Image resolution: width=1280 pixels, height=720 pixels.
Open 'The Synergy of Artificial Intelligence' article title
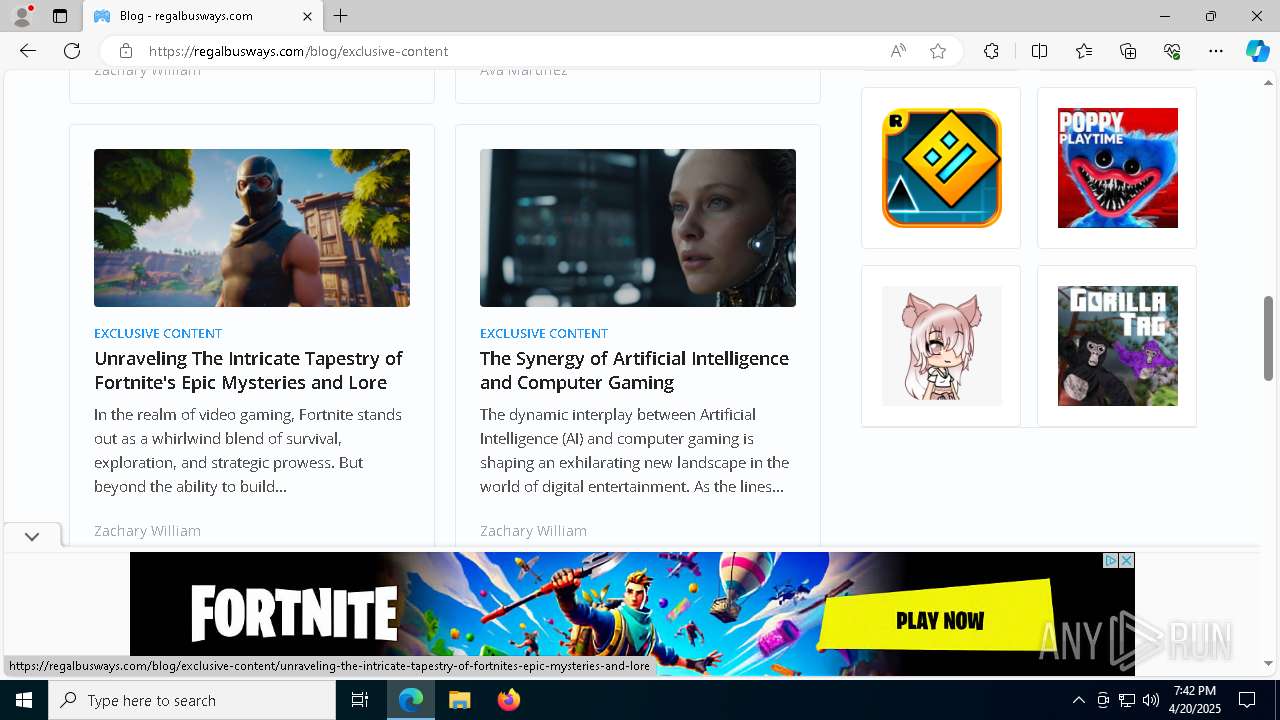pyautogui.click(x=634, y=370)
